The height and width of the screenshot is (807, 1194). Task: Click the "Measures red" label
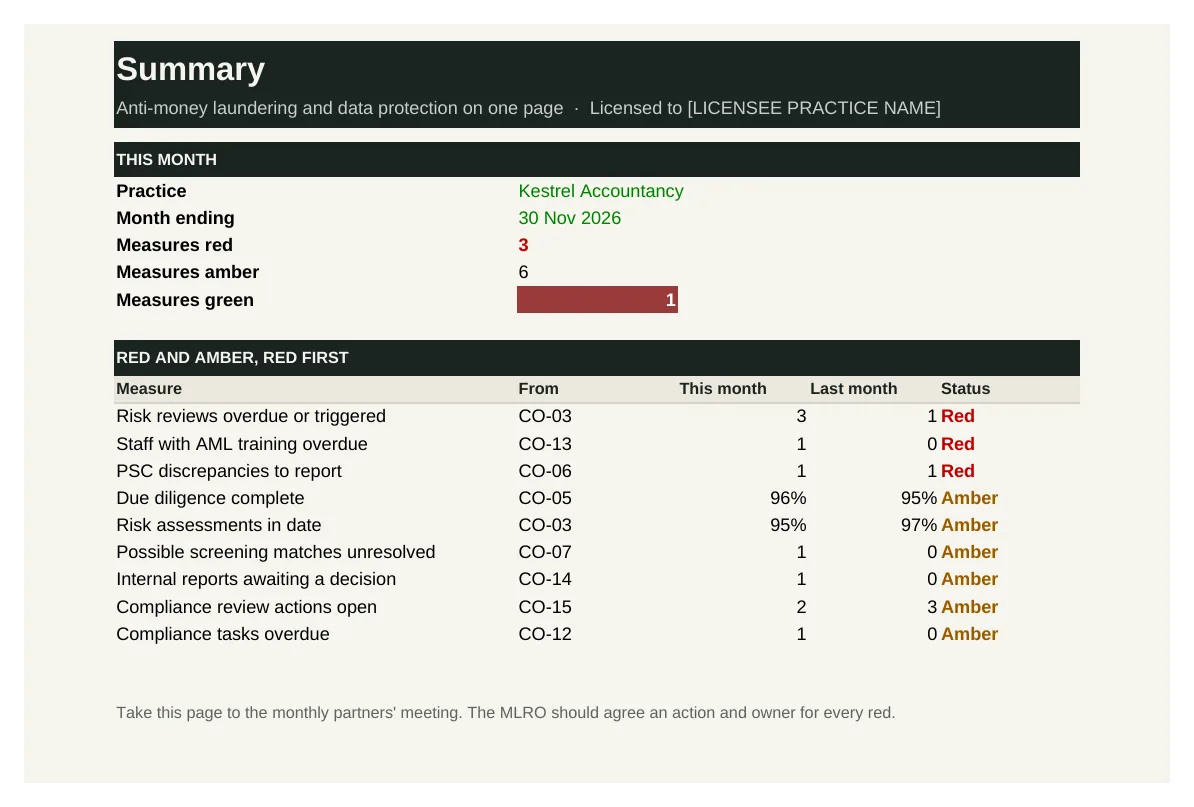[x=174, y=245]
